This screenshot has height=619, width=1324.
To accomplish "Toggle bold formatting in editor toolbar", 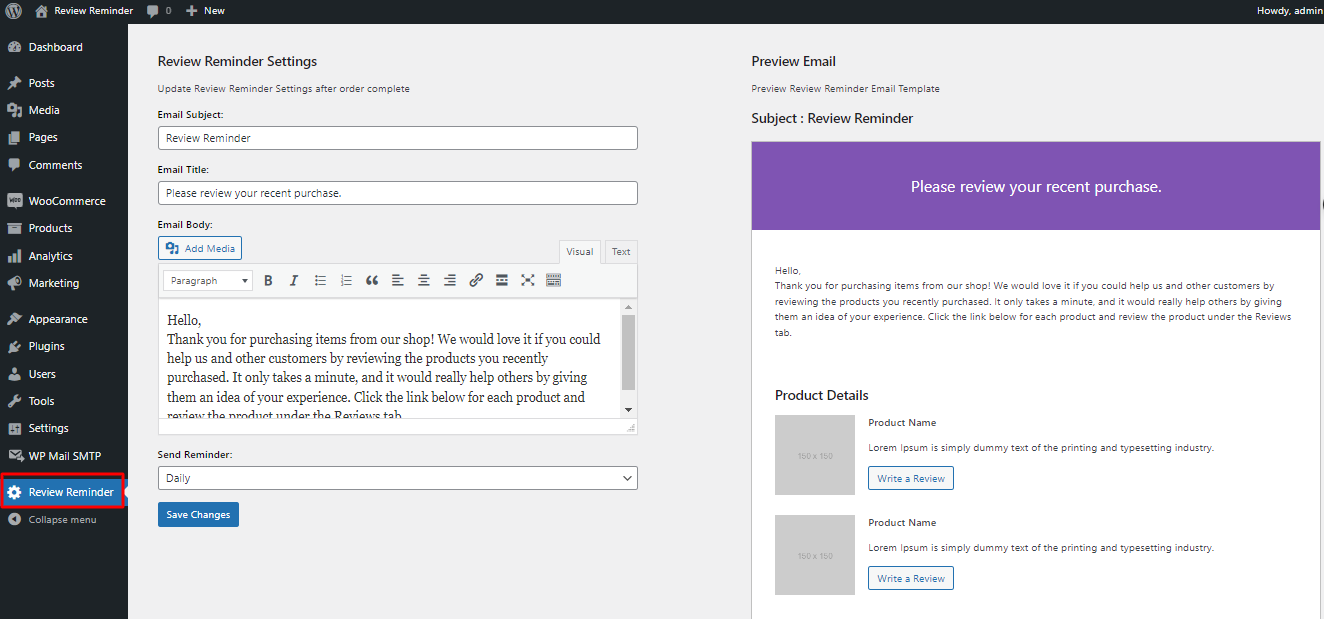I will tap(268, 281).
